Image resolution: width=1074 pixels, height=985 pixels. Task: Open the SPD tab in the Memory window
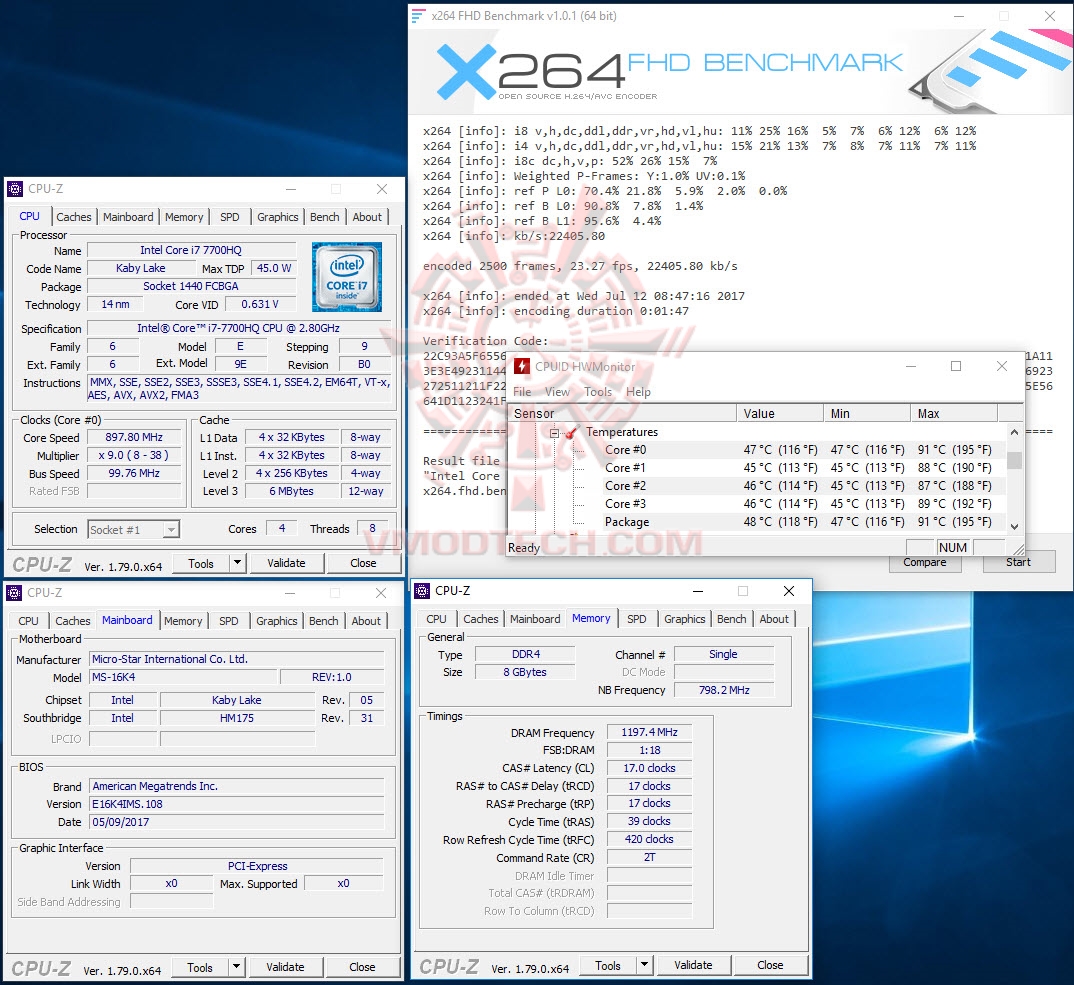click(636, 619)
